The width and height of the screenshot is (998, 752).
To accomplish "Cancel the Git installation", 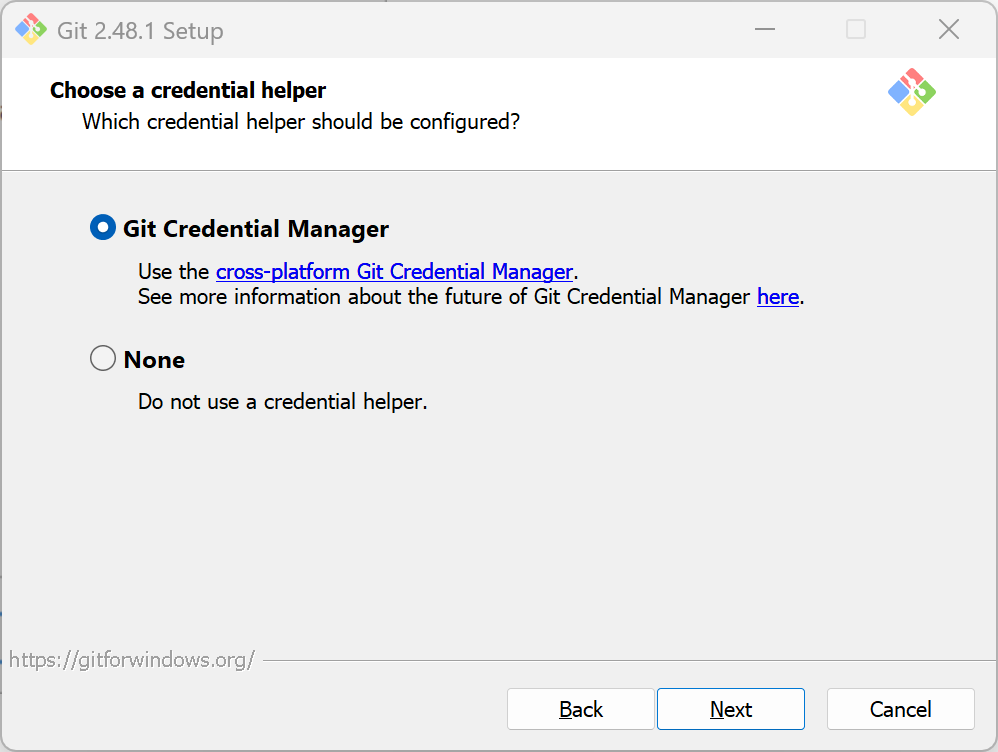I will point(900,709).
